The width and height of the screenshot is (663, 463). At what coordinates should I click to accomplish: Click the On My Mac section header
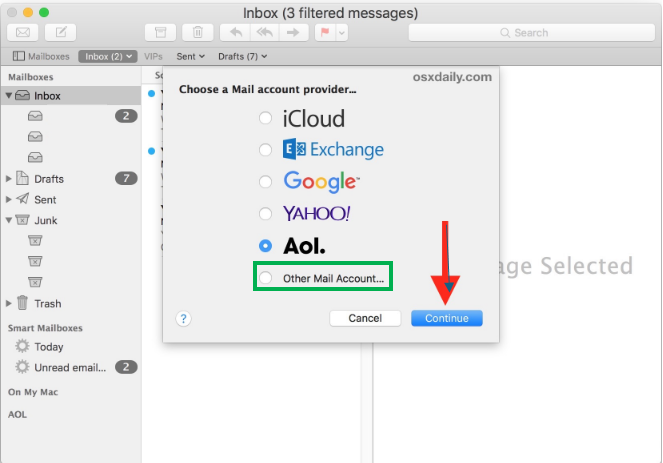click(33, 392)
